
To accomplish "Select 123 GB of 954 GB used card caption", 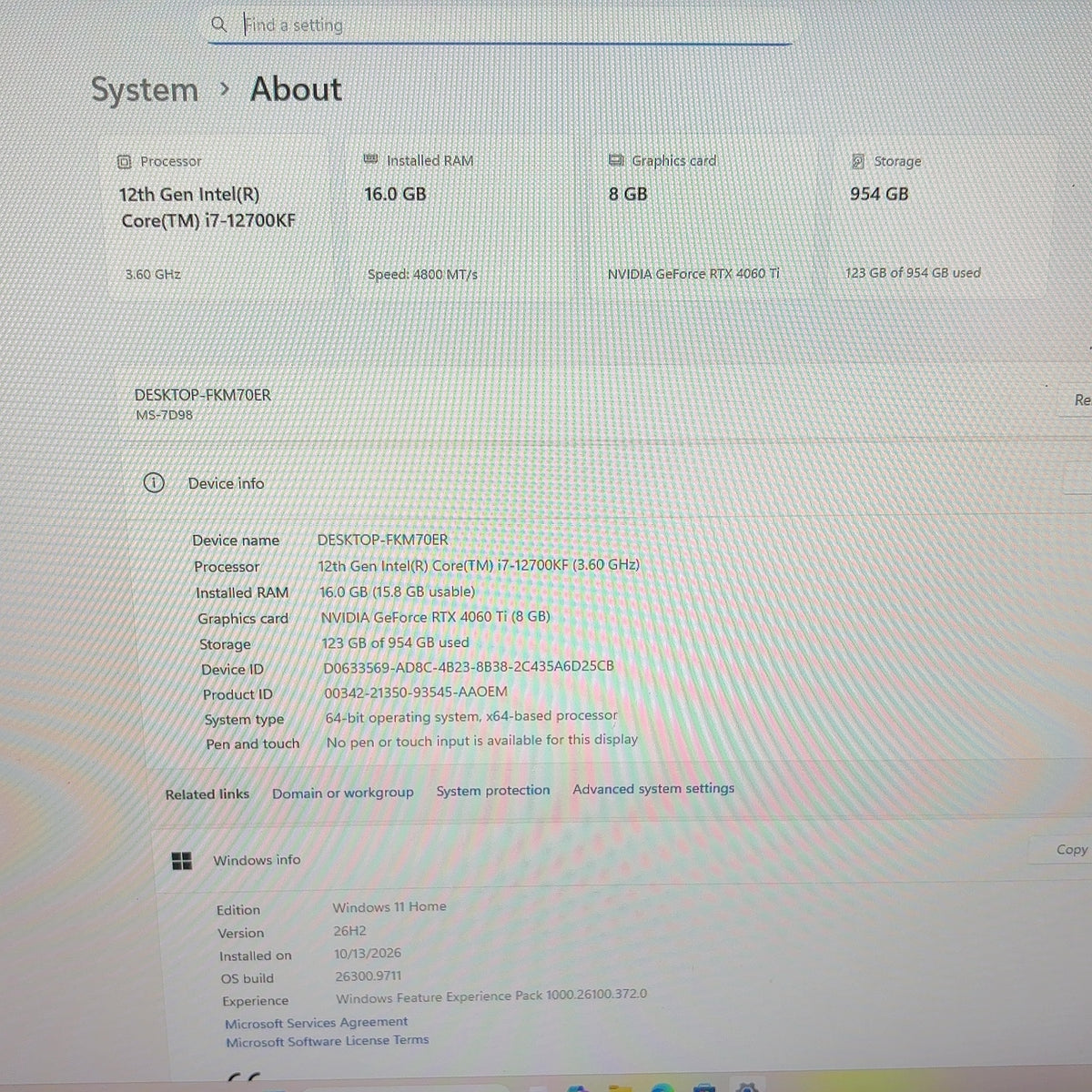I will click(913, 272).
